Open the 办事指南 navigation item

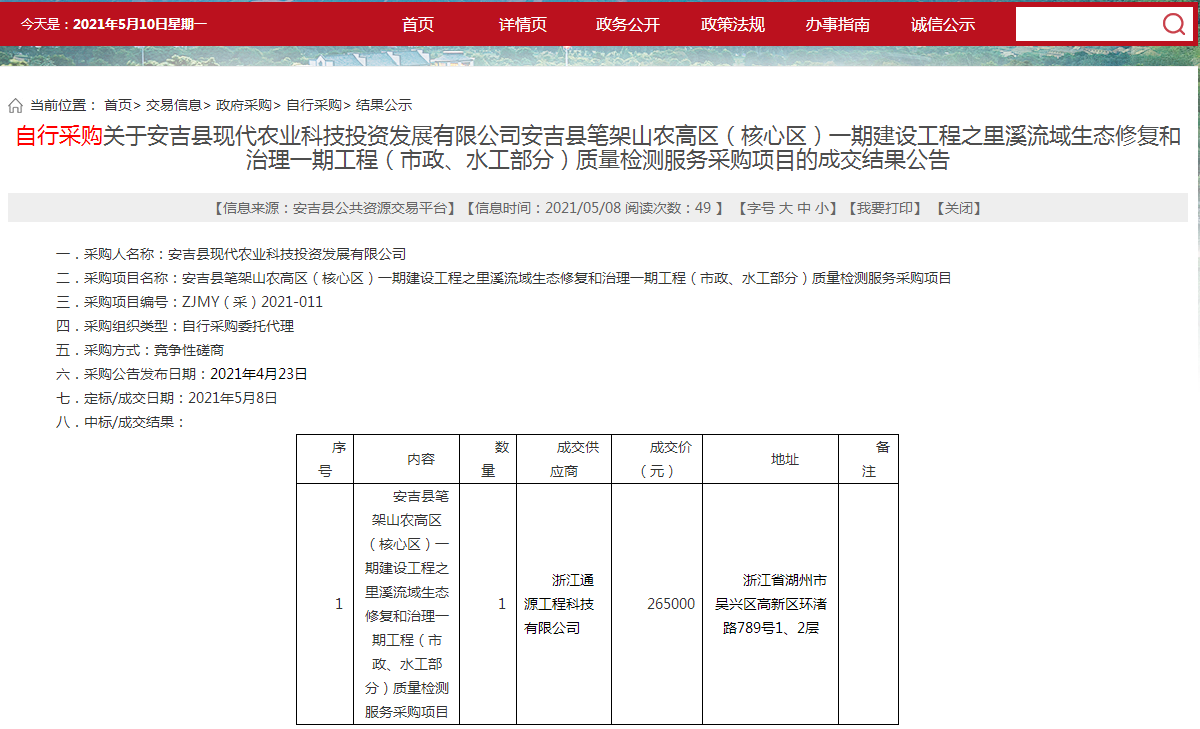838,25
